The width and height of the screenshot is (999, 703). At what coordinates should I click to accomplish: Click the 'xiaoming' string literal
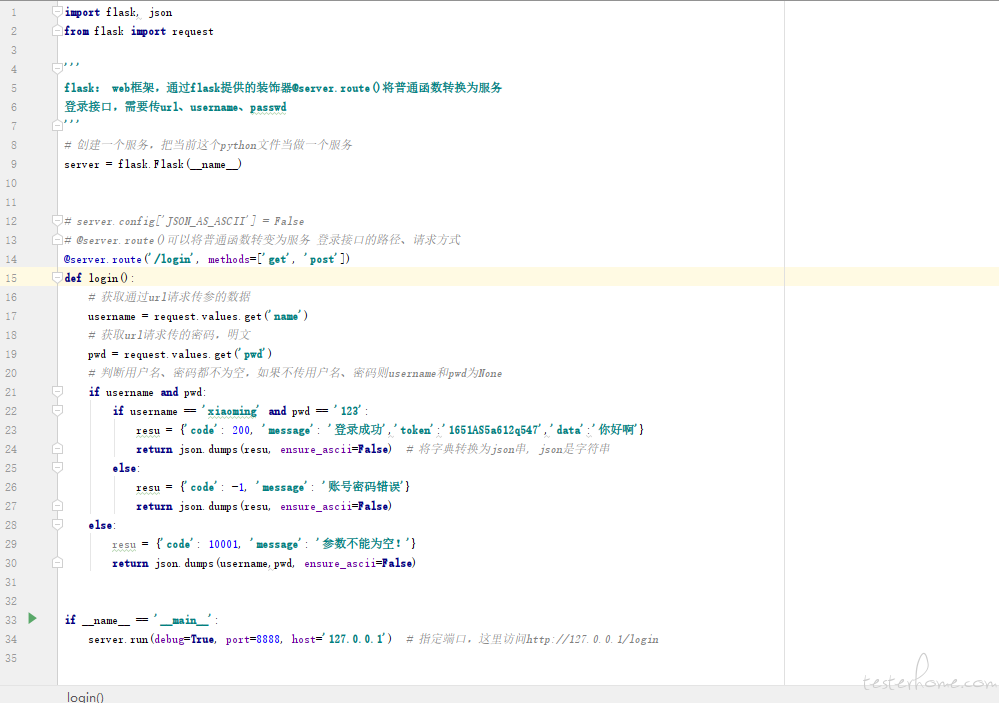(x=232, y=411)
